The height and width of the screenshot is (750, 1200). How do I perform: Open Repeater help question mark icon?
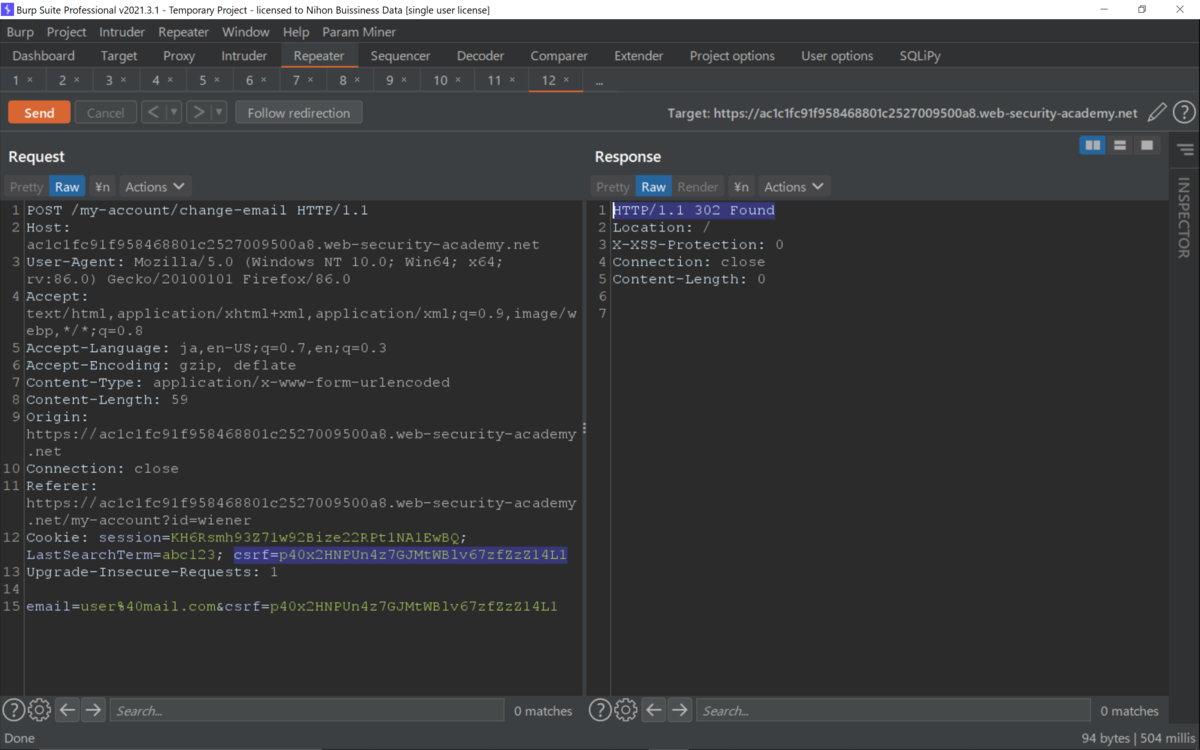pyautogui.click(x=1184, y=113)
